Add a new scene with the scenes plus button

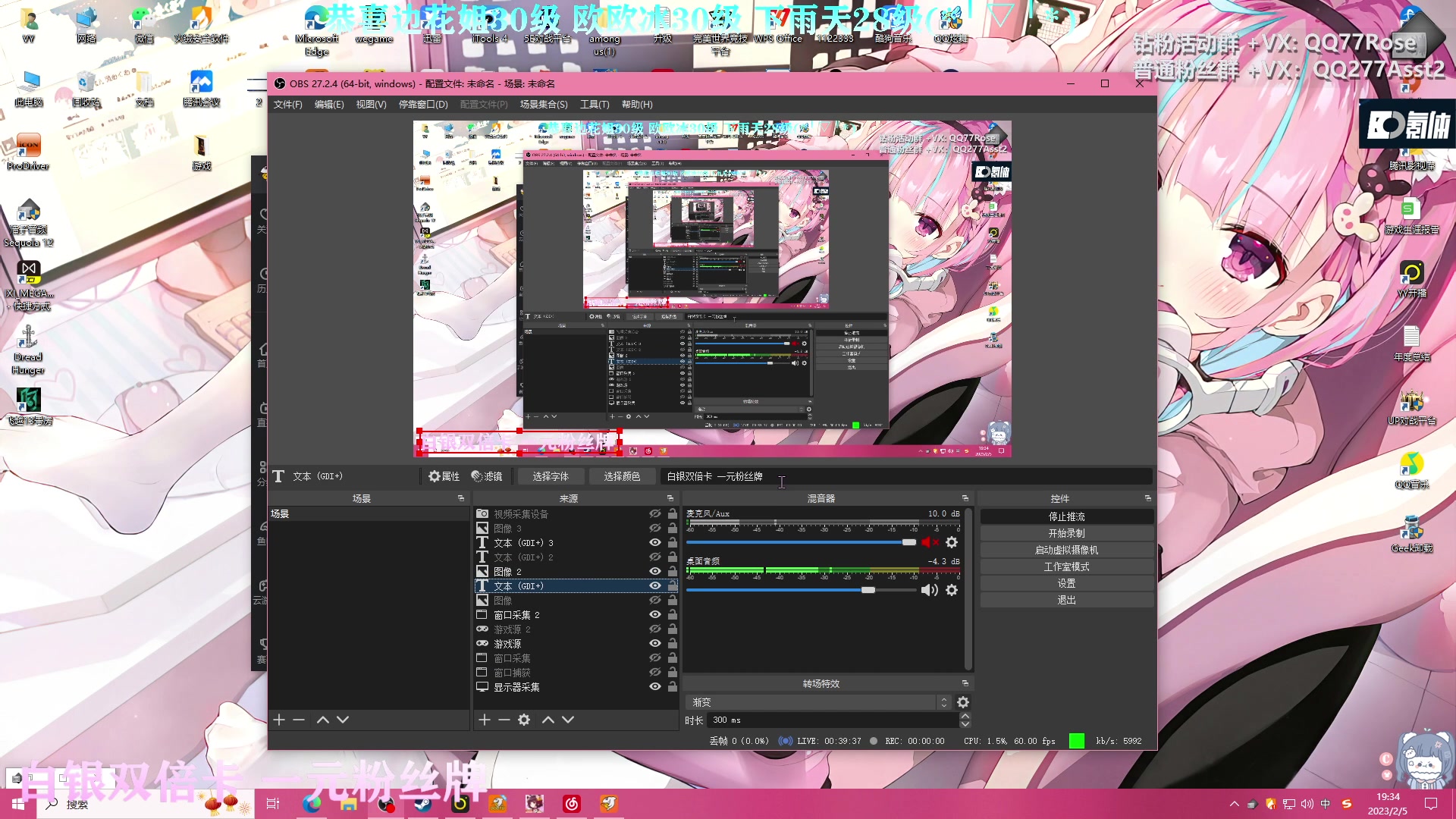(279, 720)
